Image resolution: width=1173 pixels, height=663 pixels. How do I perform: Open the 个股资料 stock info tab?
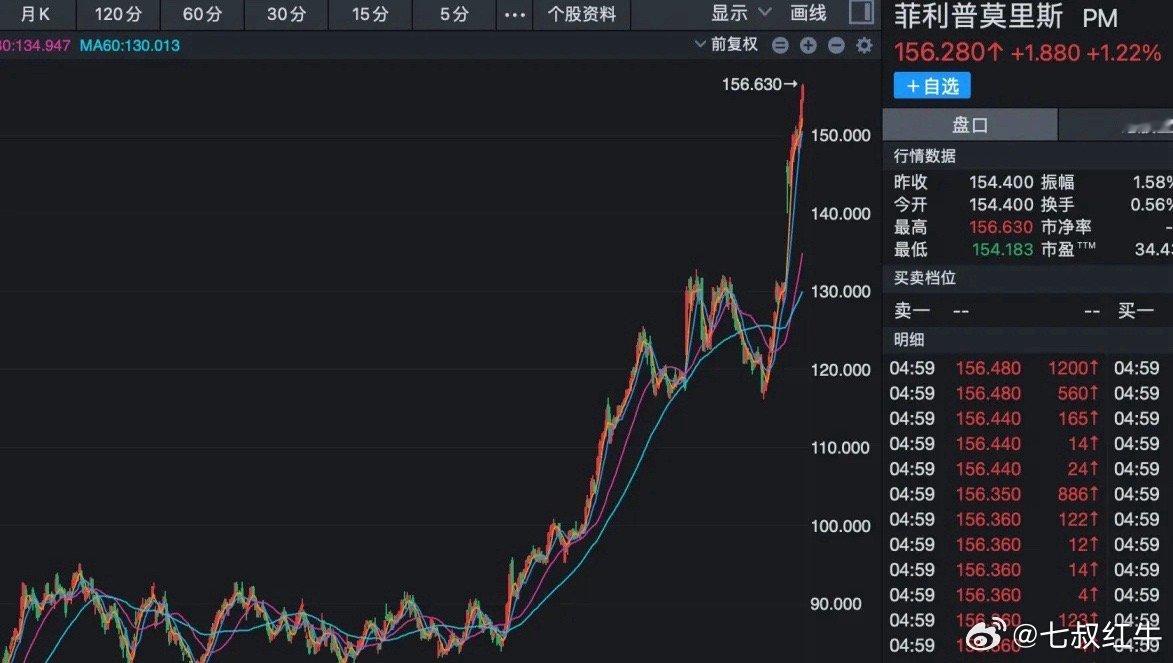coord(582,14)
